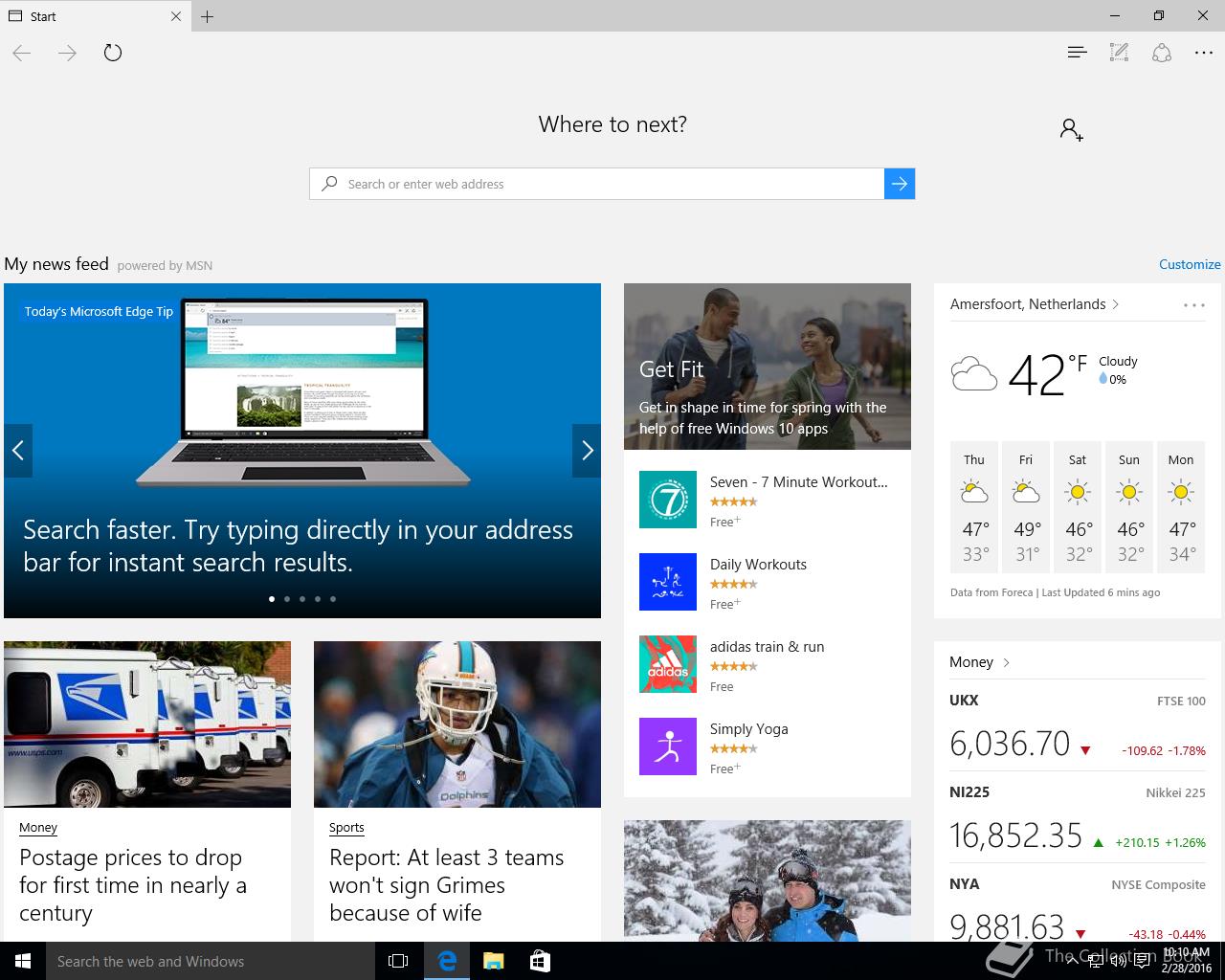Image resolution: width=1225 pixels, height=980 pixels.
Task: Click the blue search go arrow
Action: 900,184
